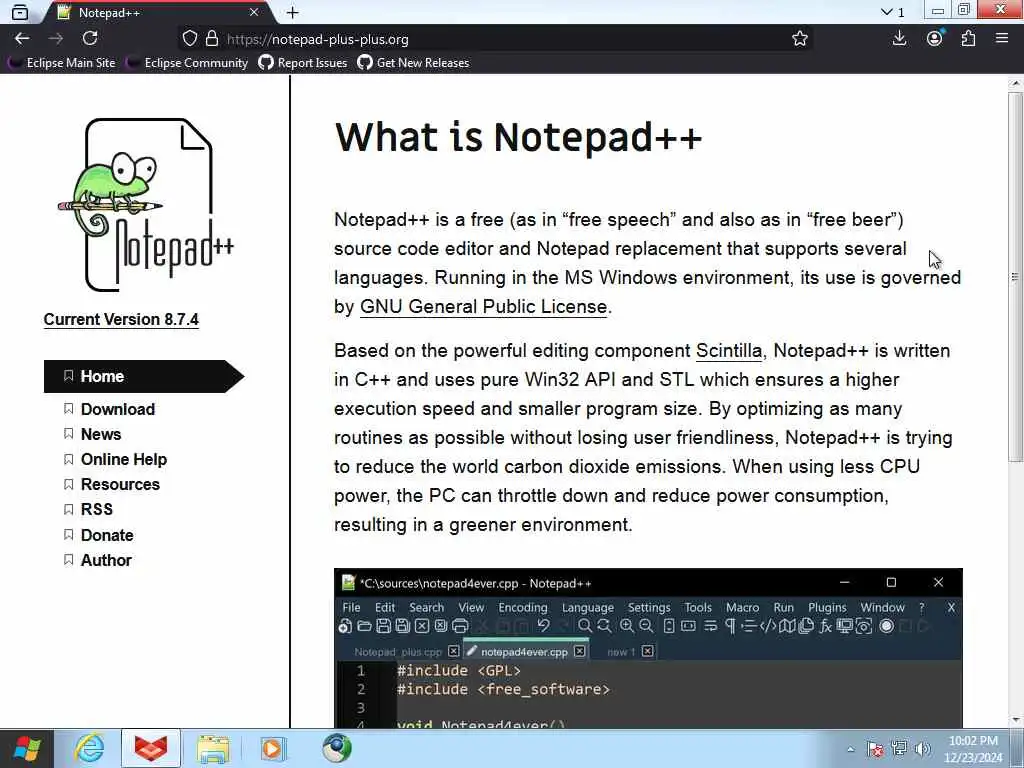Viewport: 1024px width, 768px height.
Task: Open the extensions puzzle icon
Action: tap(968, 39)
